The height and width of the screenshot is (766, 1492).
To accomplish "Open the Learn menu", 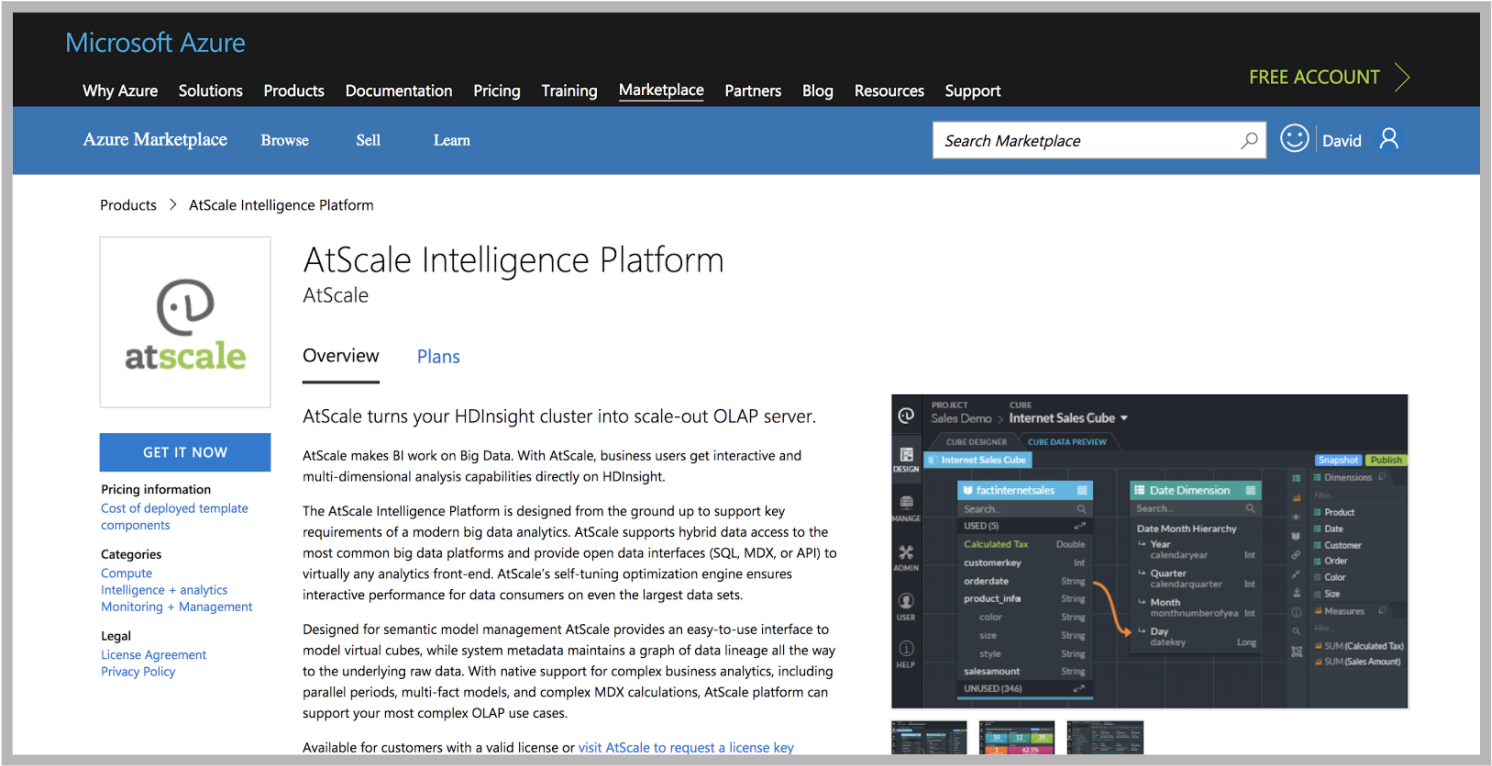I will pos(452,141).
